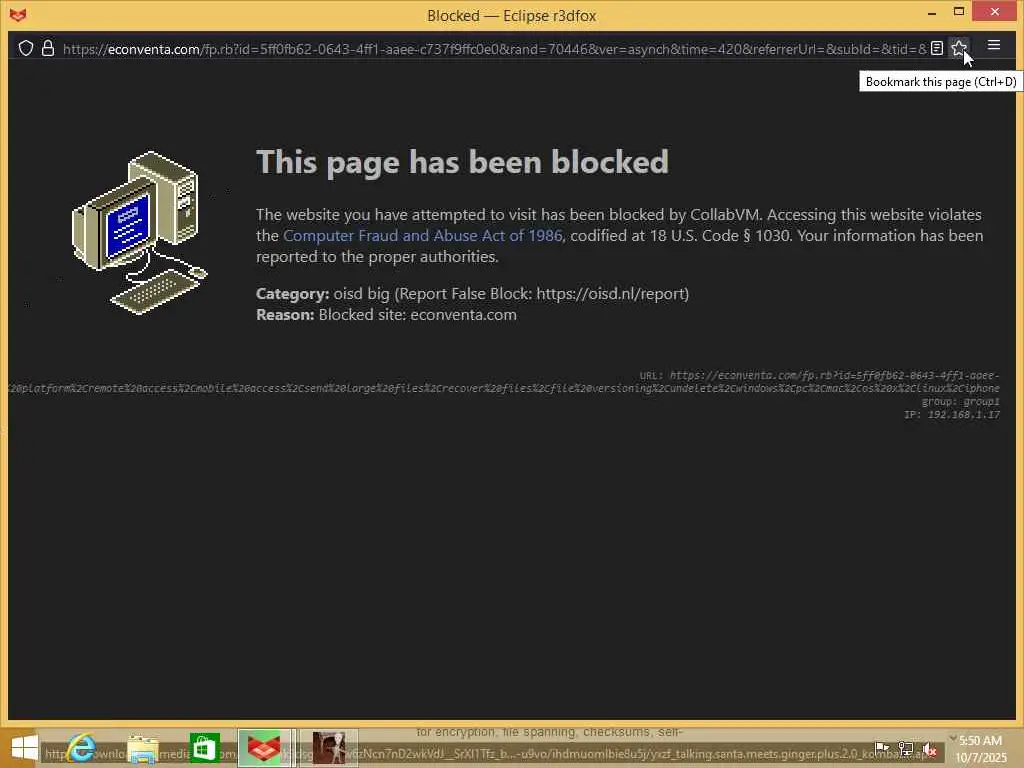Launch Internet Explorer from the taskbar
The image size is (1024, 768).
[x=82, y=748]
